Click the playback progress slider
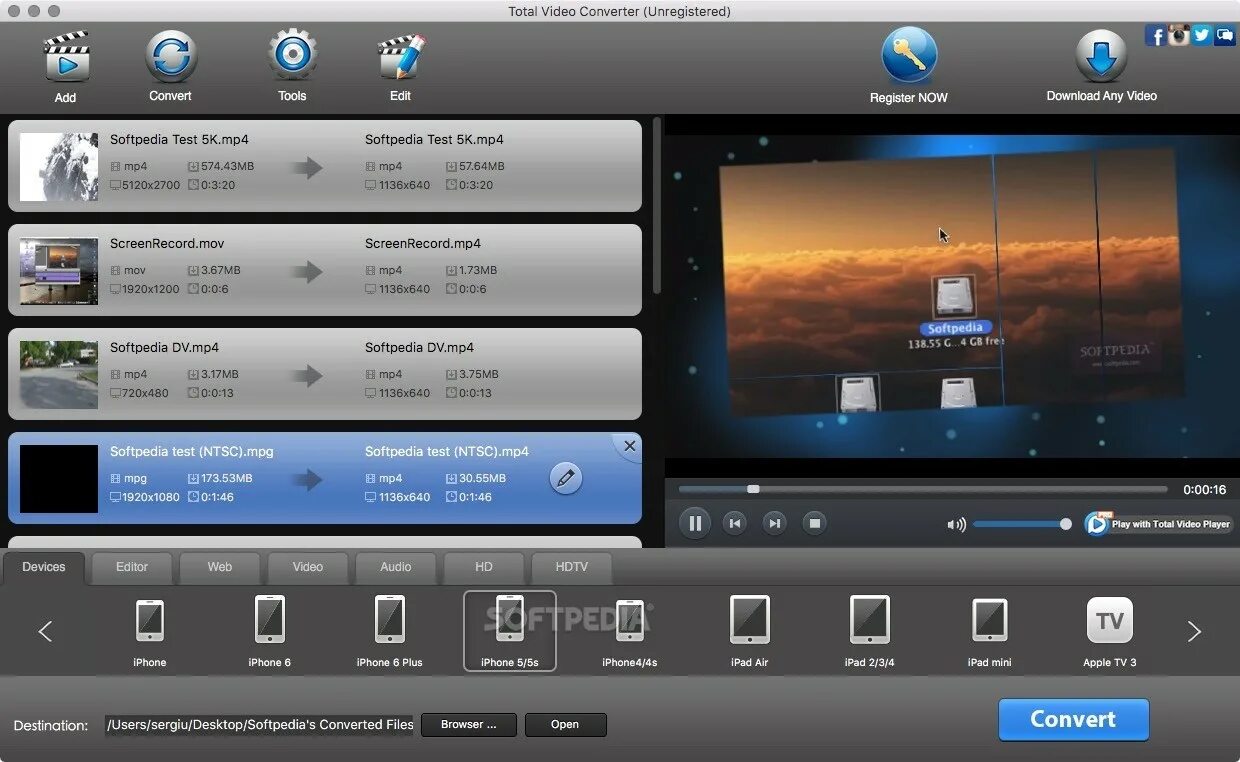 (x=923, y=489)
